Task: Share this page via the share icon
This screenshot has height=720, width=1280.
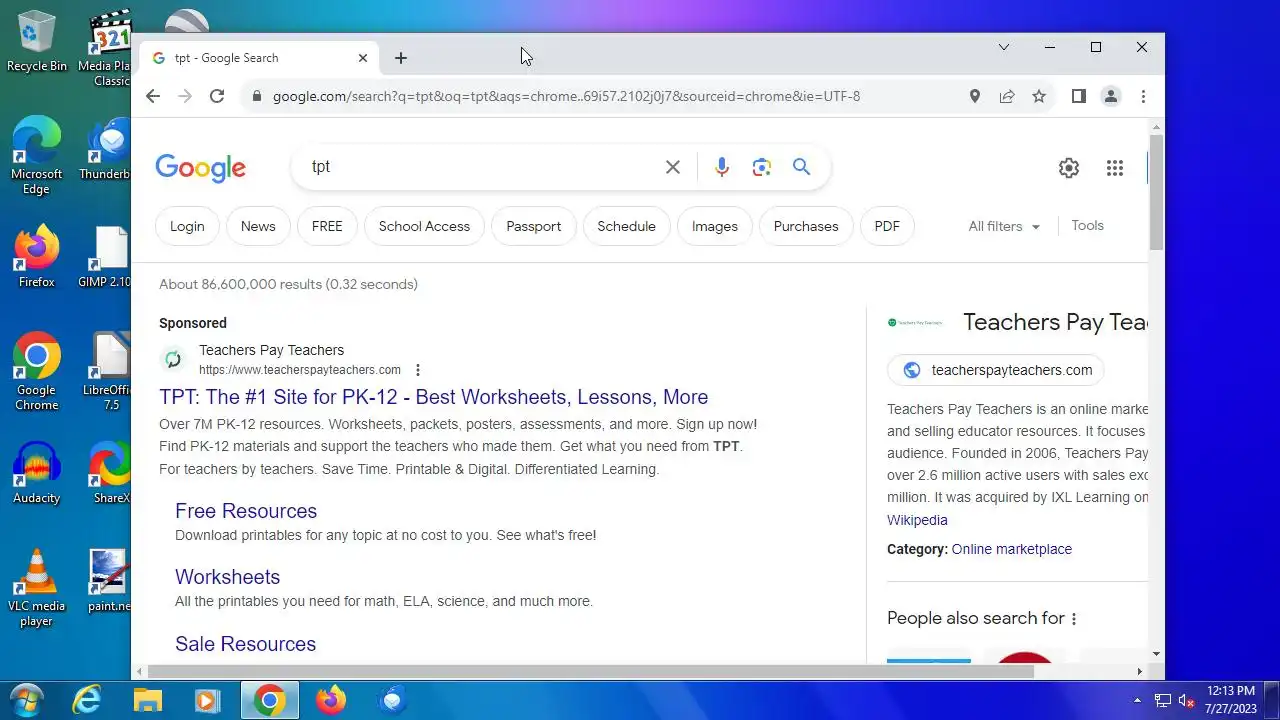Action: point(1007,96)
